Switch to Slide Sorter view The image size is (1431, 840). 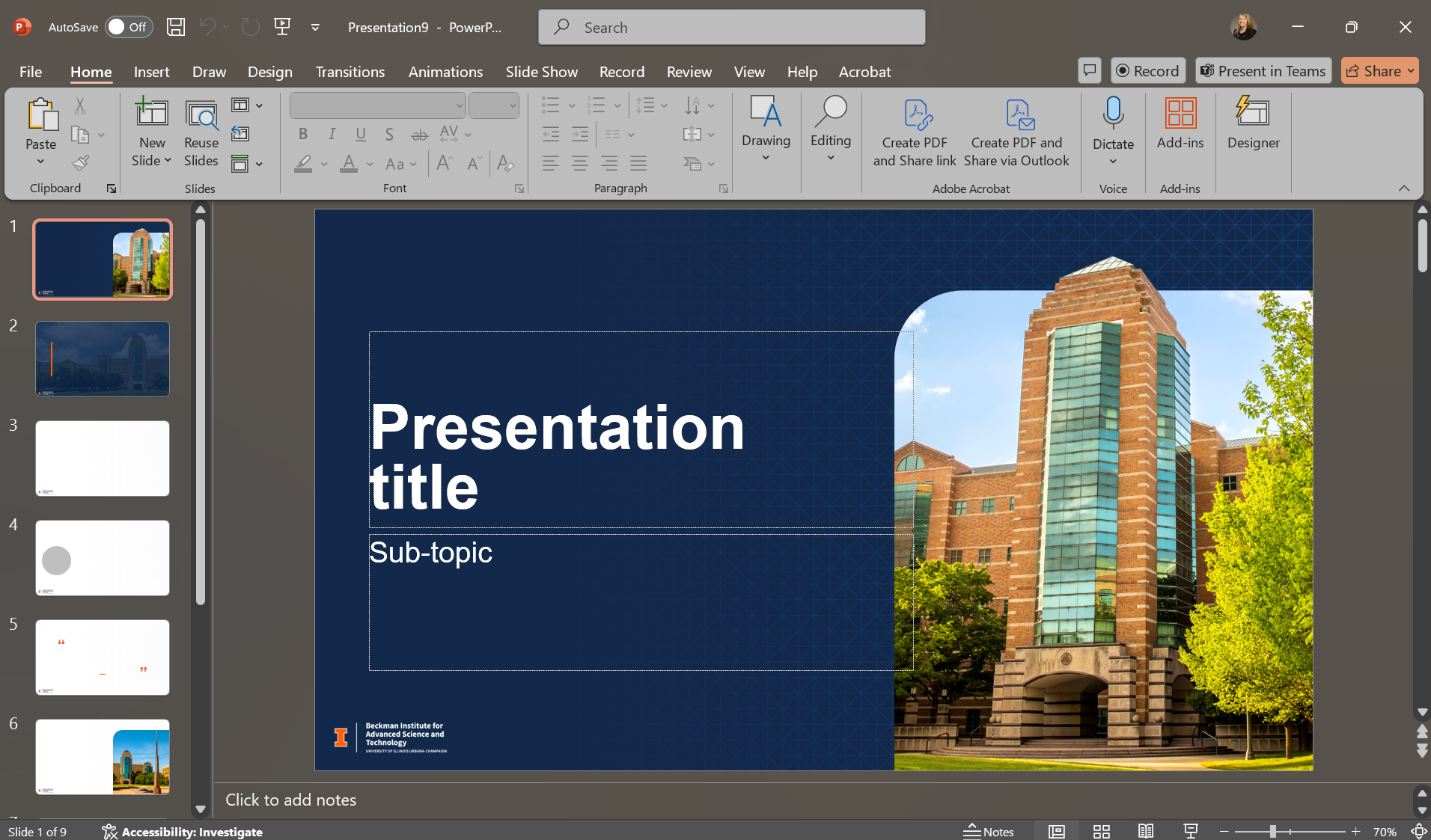(x=1101, y=831)
